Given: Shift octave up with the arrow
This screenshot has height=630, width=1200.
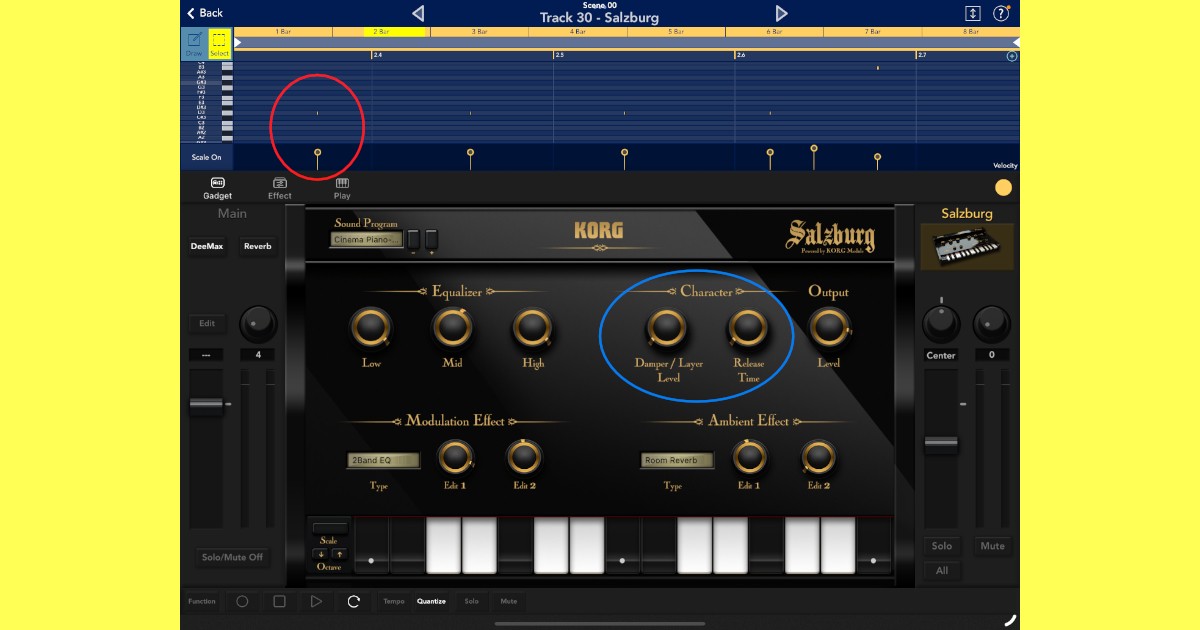Looking at the screenshot, I should tap(338, 554).
